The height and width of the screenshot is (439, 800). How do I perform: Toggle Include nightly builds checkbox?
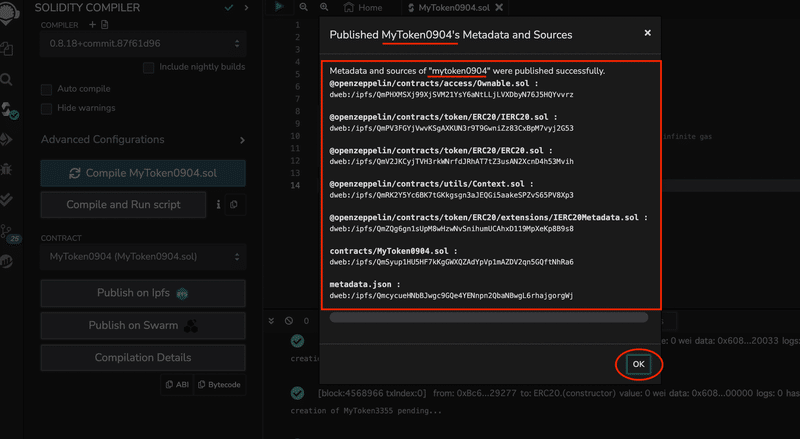pos(148,67)
